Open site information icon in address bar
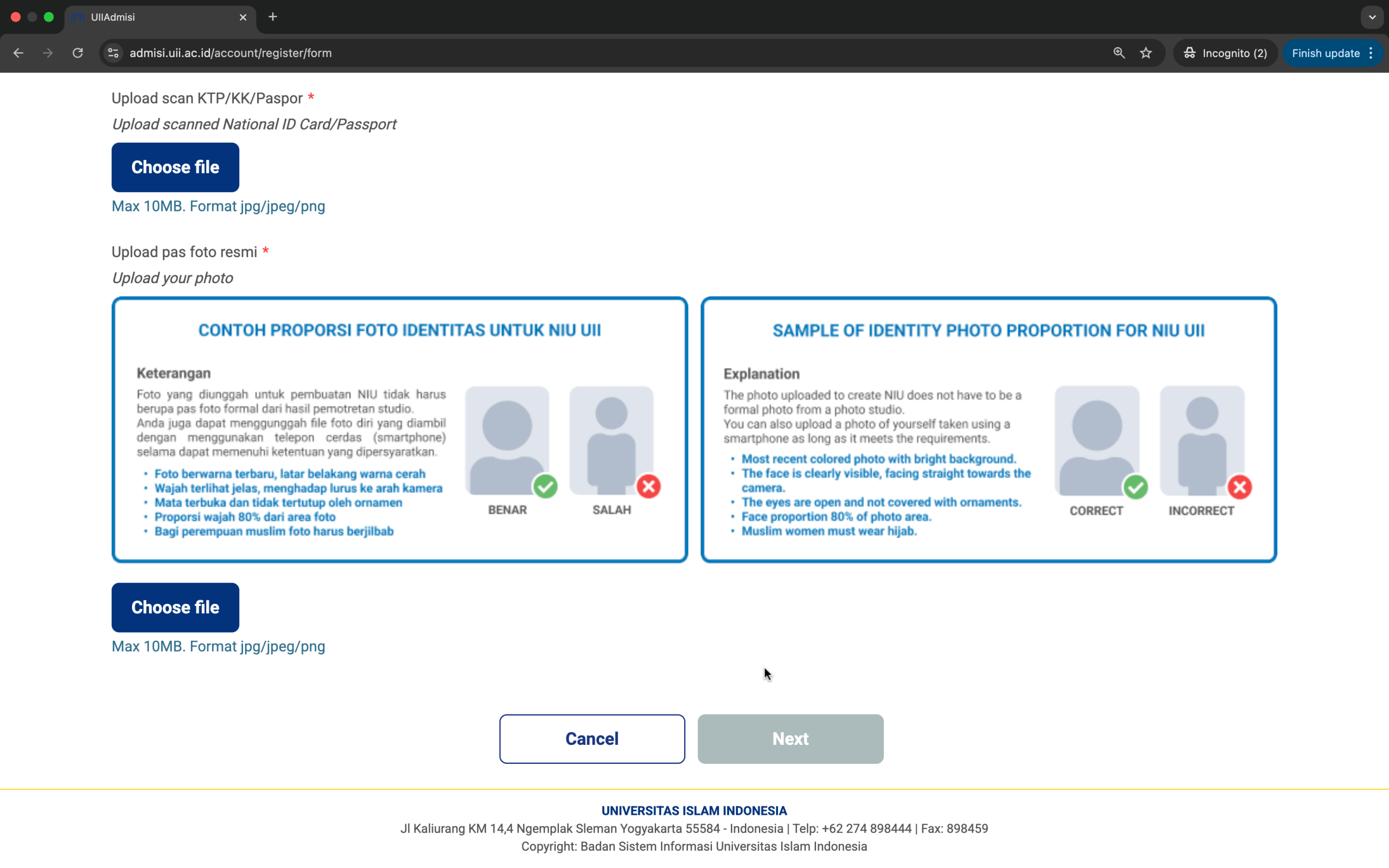 pyautogui.click(x=113, y=53)
